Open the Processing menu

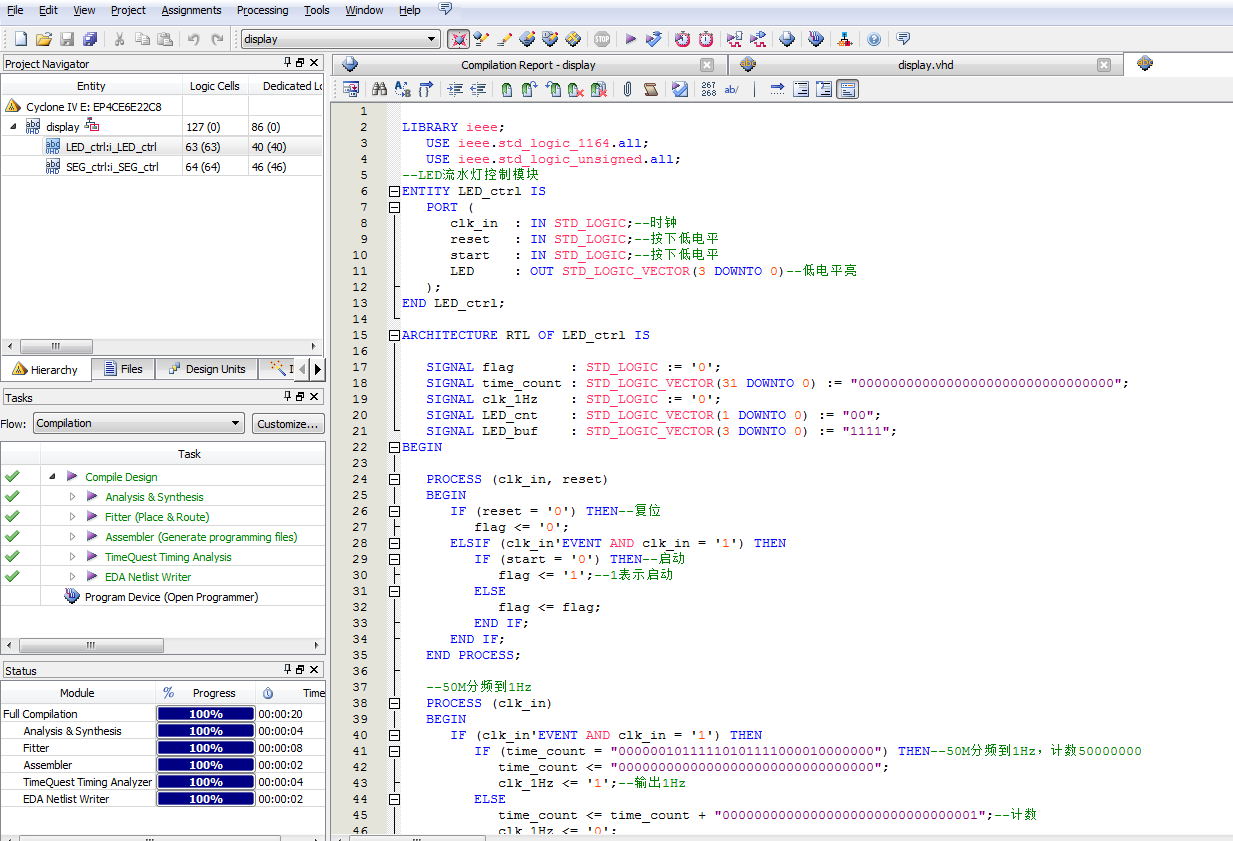pos(262,10)
